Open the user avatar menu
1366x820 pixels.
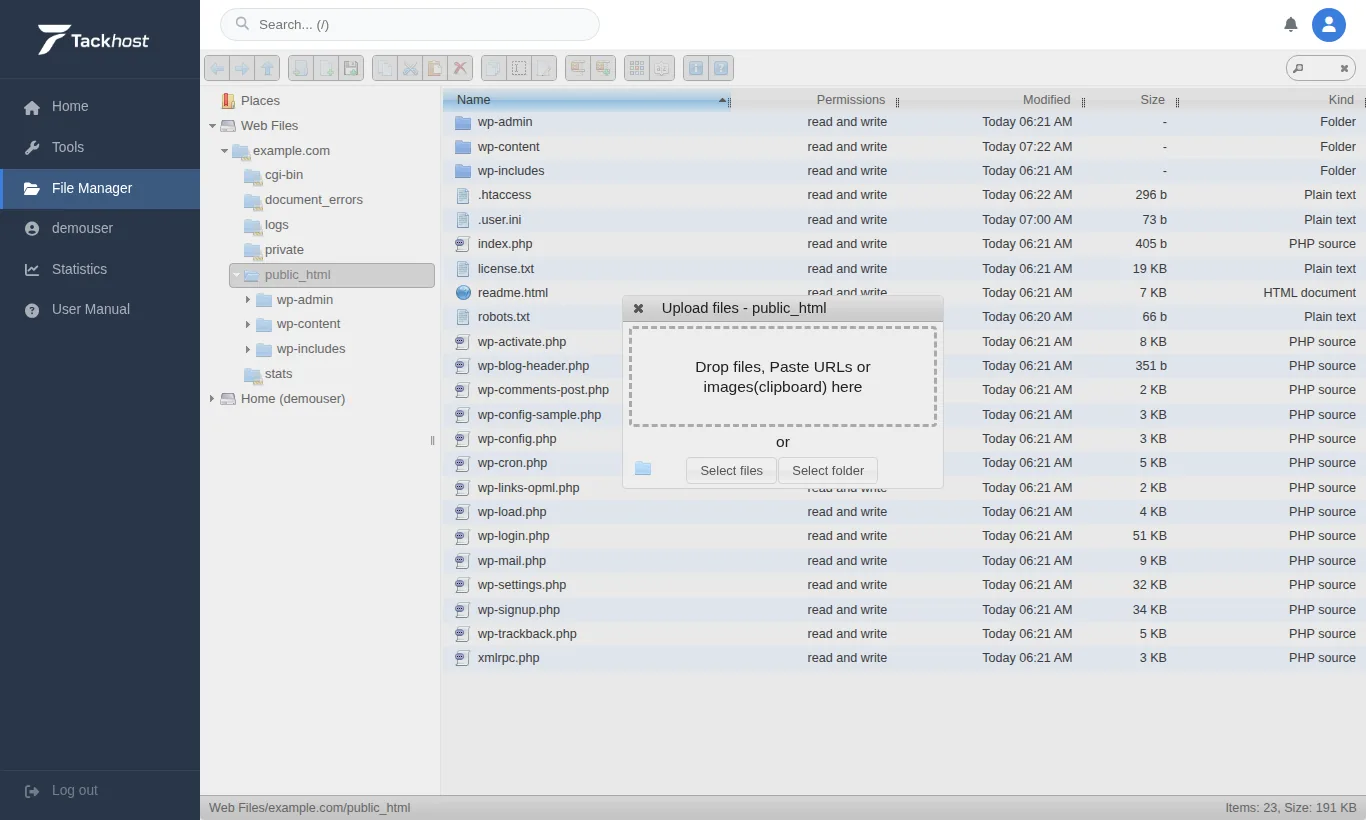(x=1329, y=24)
